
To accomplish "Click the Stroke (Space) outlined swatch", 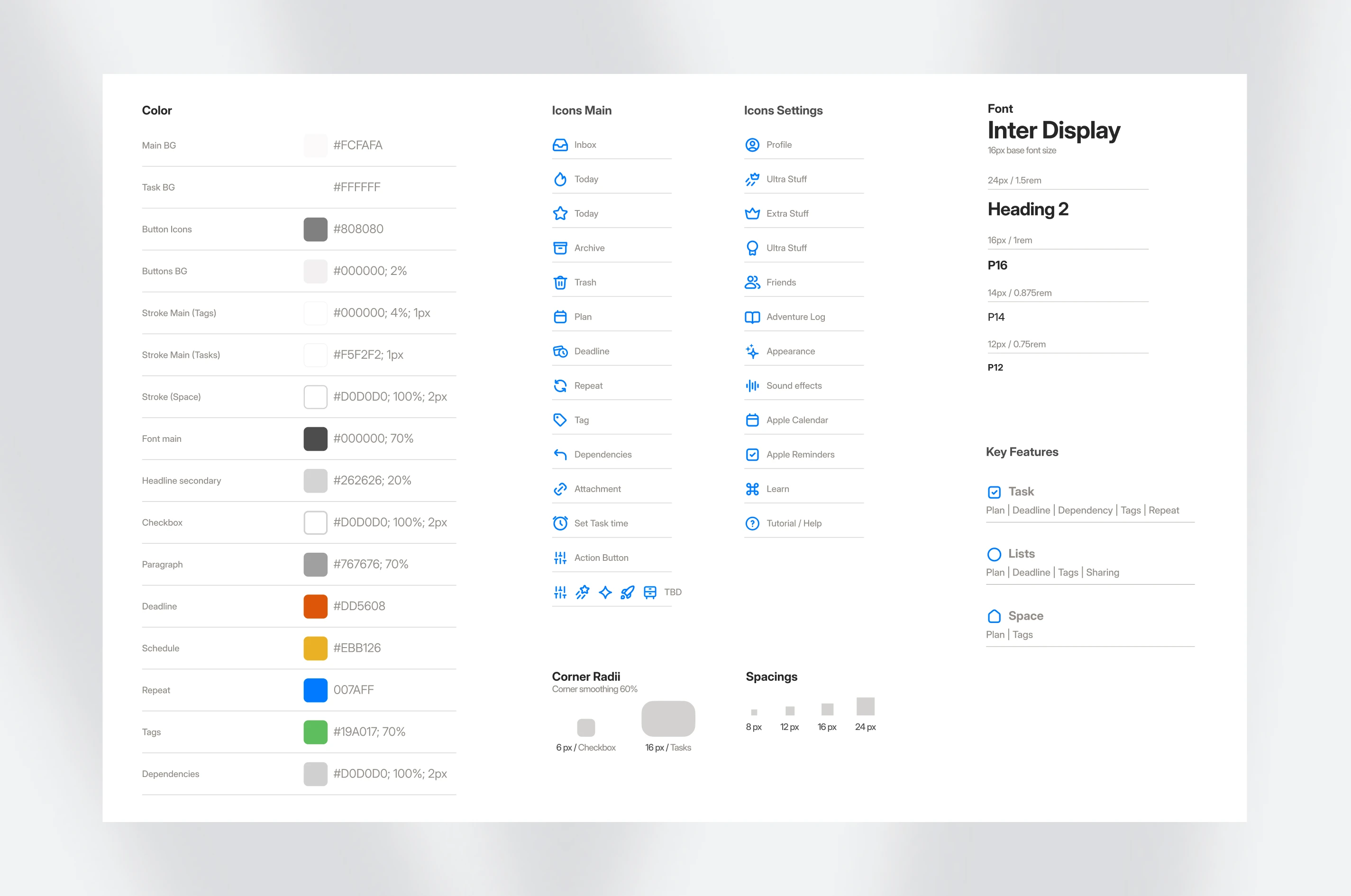I will click(x=315, y=397).
